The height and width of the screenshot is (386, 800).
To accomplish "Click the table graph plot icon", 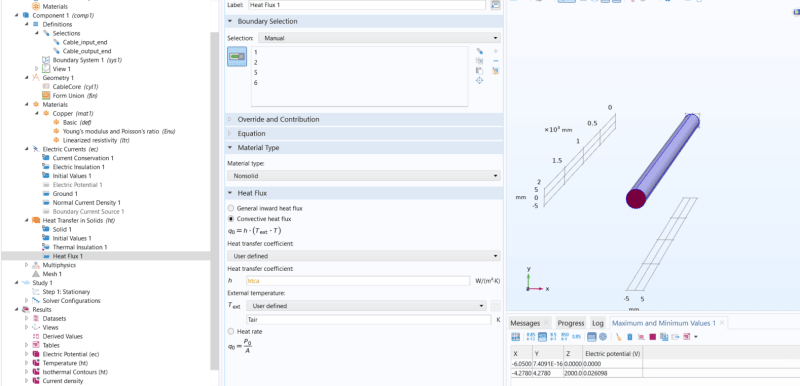I will click(x=641, y=337).
